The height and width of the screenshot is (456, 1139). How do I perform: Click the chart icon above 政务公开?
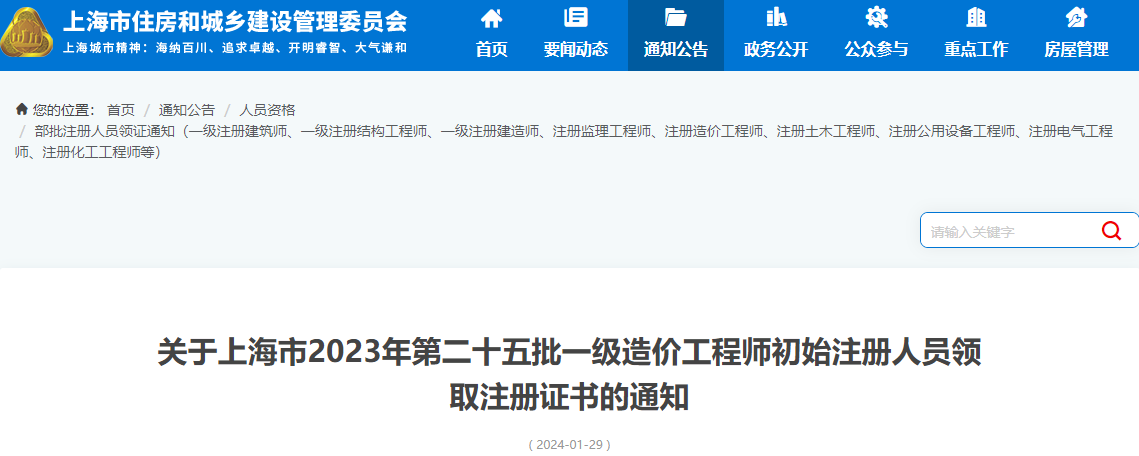(776, 17)
